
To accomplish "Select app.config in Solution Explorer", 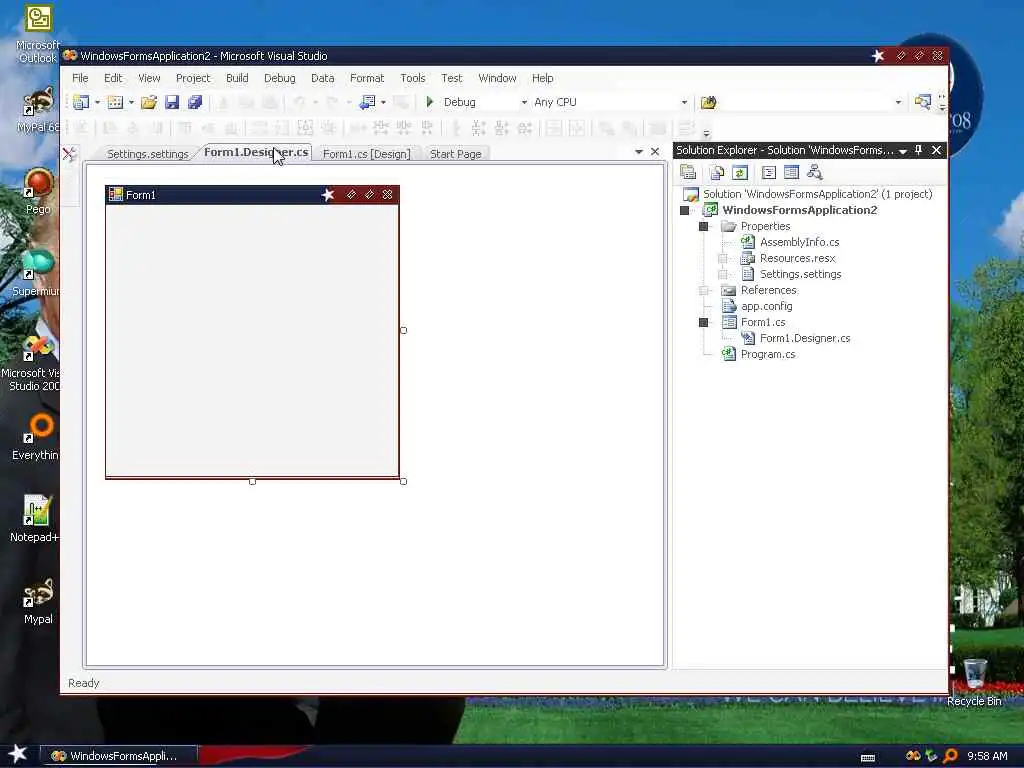I will [x=766, y=306].
